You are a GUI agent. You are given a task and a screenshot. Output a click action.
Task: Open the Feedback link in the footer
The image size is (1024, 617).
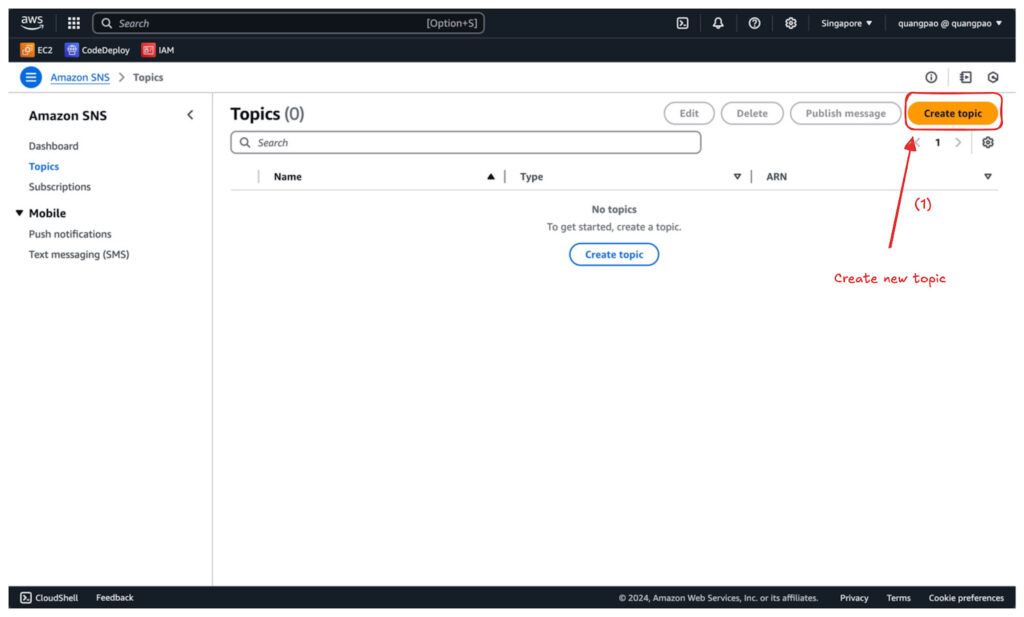click(x=114, y=597)
